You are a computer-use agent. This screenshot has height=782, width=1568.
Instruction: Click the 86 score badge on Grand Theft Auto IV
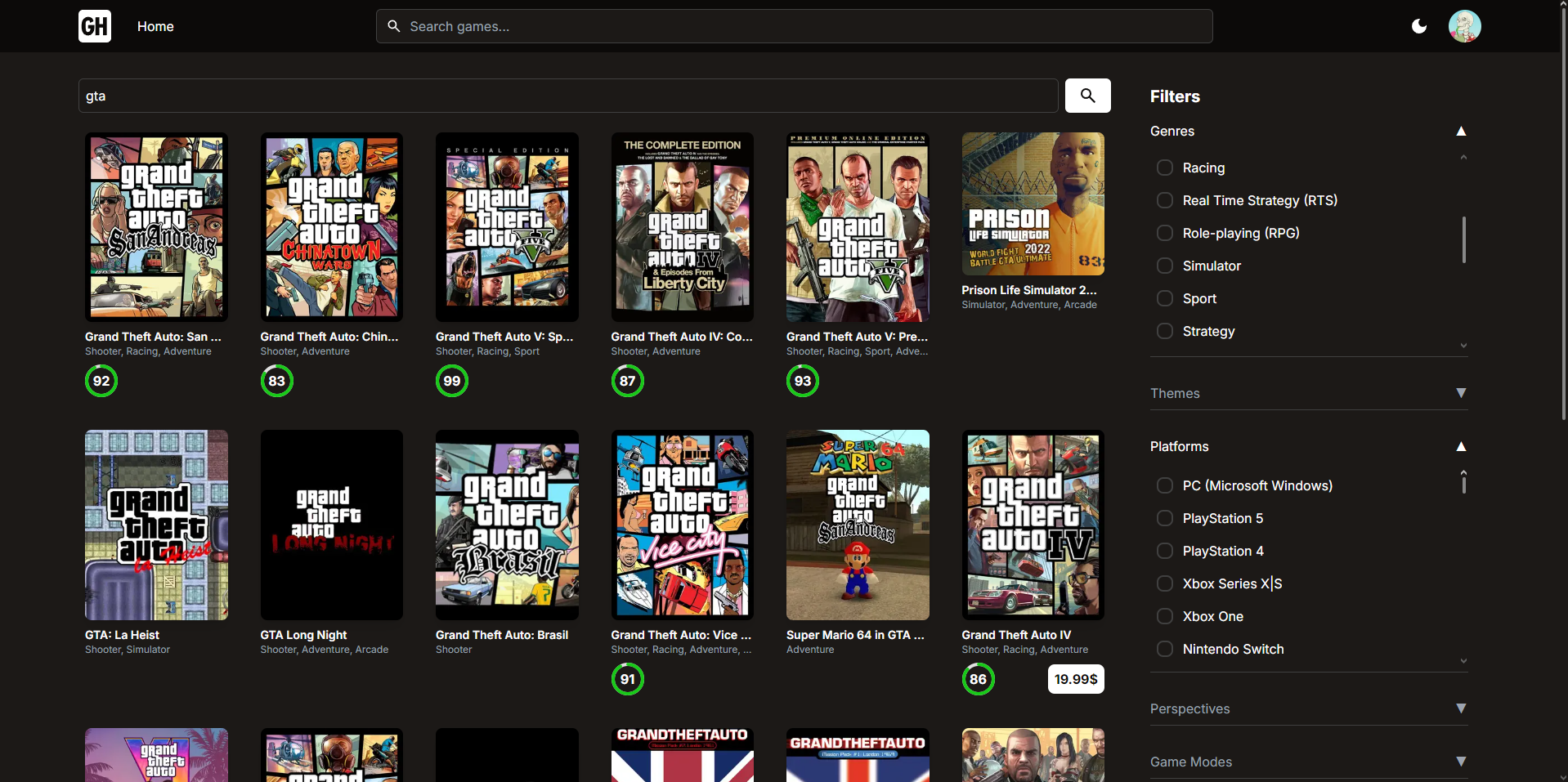(x=978, y=679)
